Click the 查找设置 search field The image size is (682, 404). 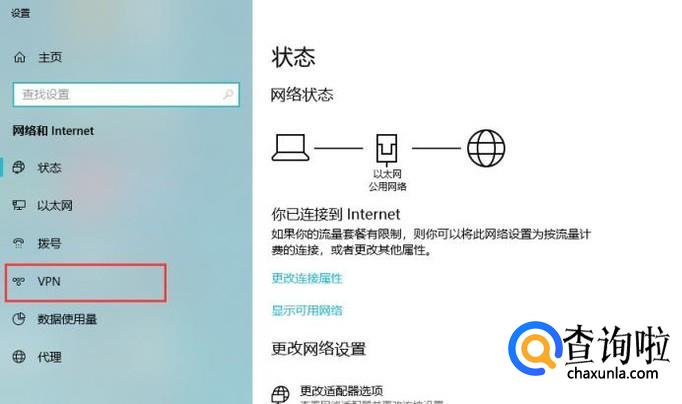click(x=126, y=94)
